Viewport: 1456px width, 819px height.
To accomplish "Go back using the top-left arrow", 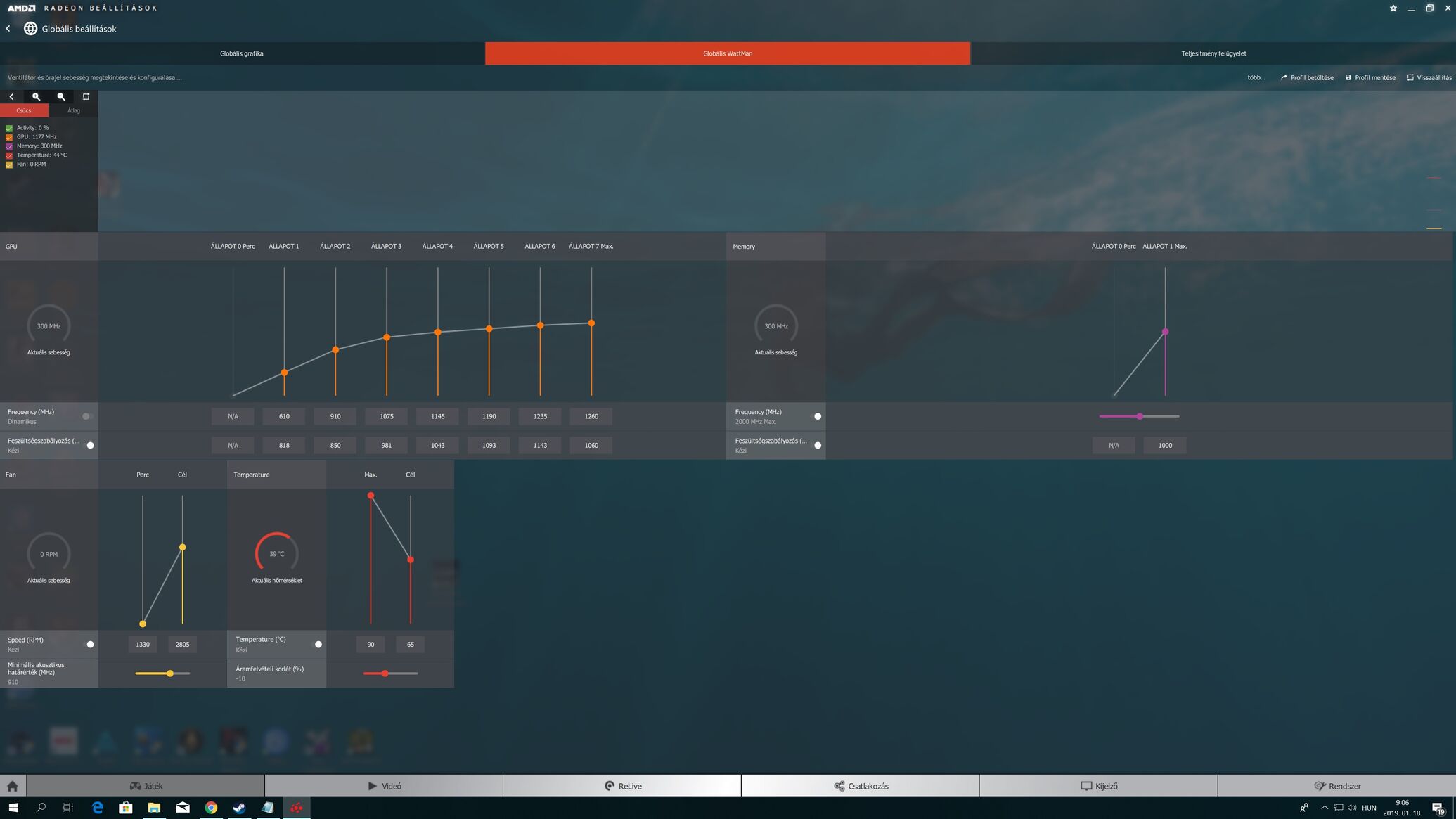I will pos(8,29).
